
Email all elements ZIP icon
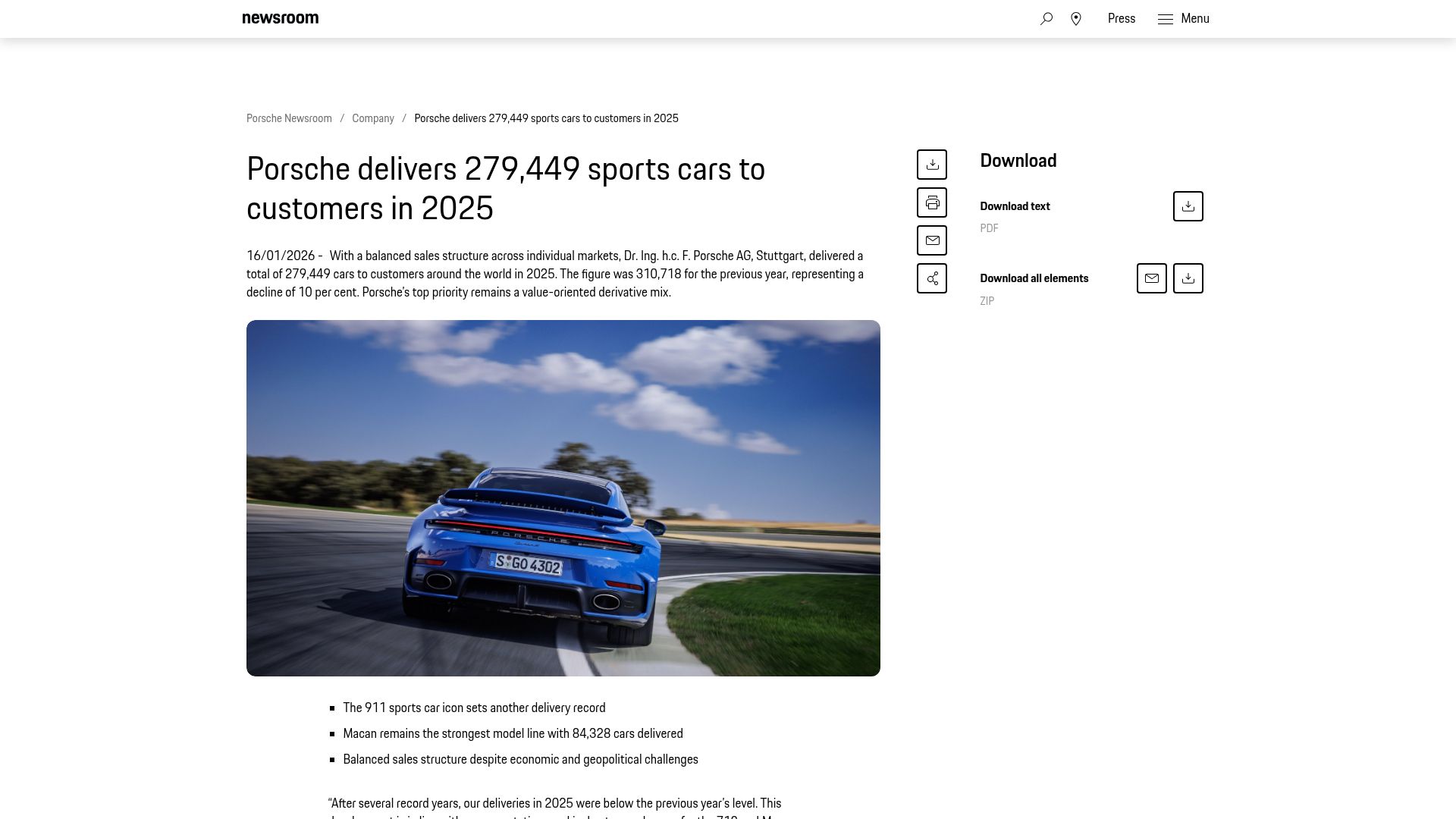(1152, 278)
